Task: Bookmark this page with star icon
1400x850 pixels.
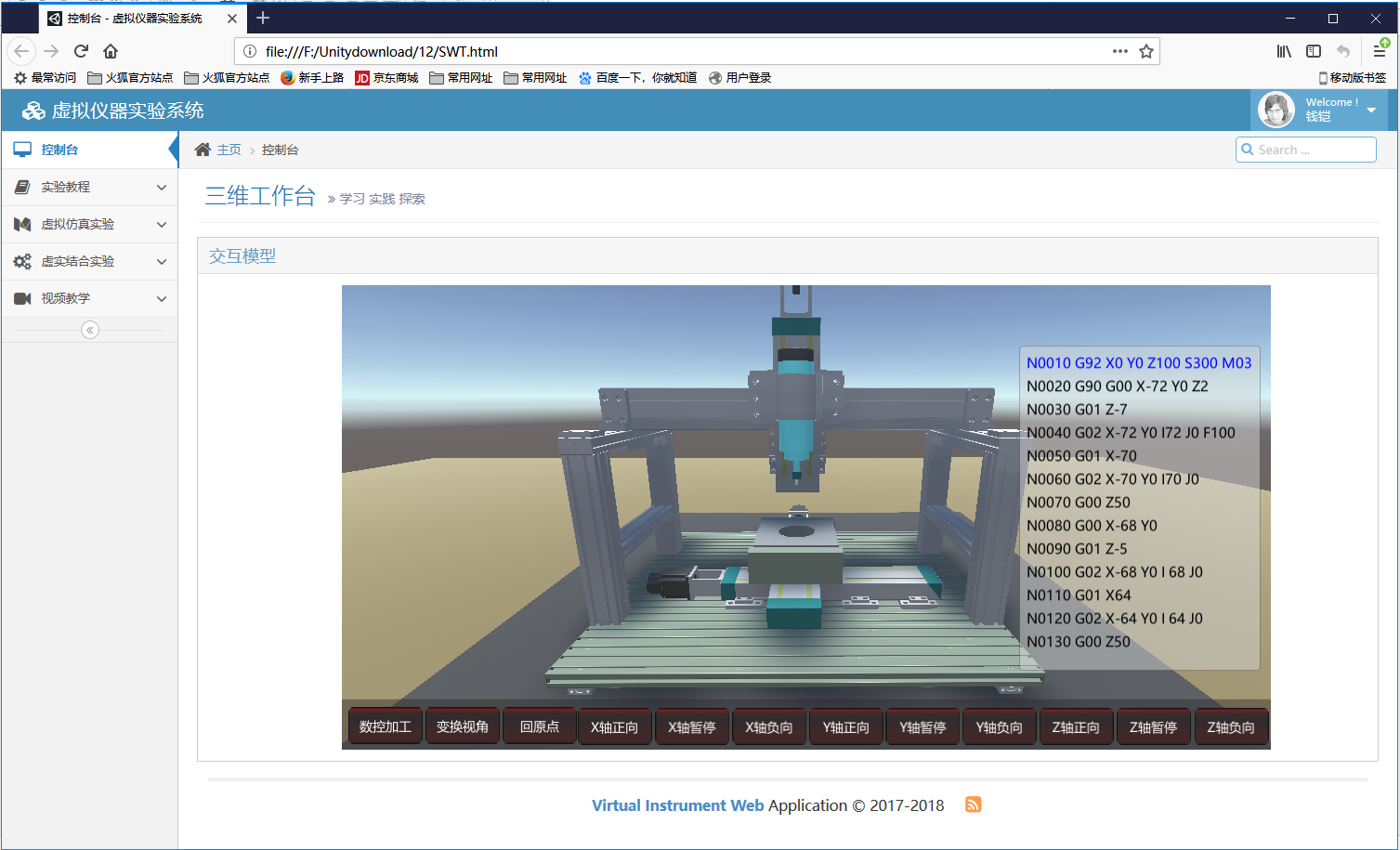Action: pyautogui.click(x=1146, y=52)
